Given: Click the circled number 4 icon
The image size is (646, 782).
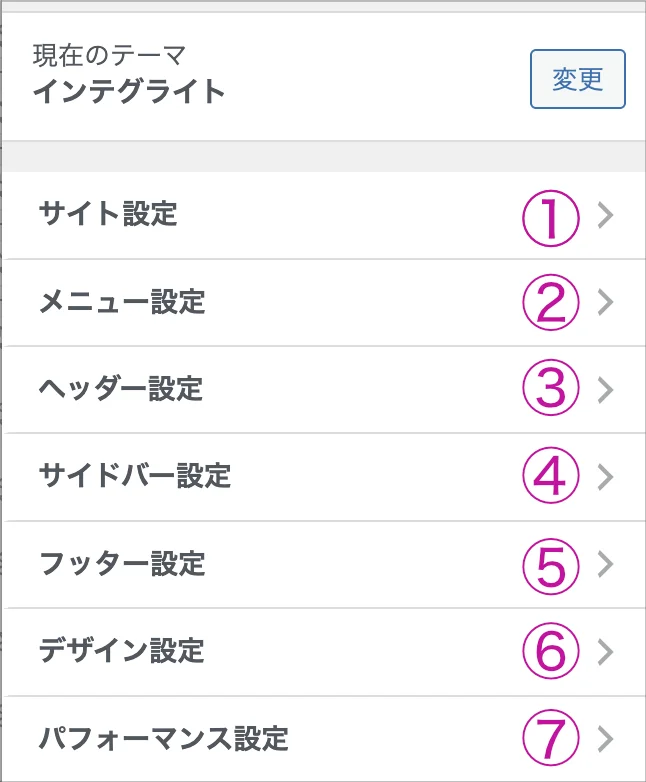Looking at the screenshot, I should [x=551, y=477].
